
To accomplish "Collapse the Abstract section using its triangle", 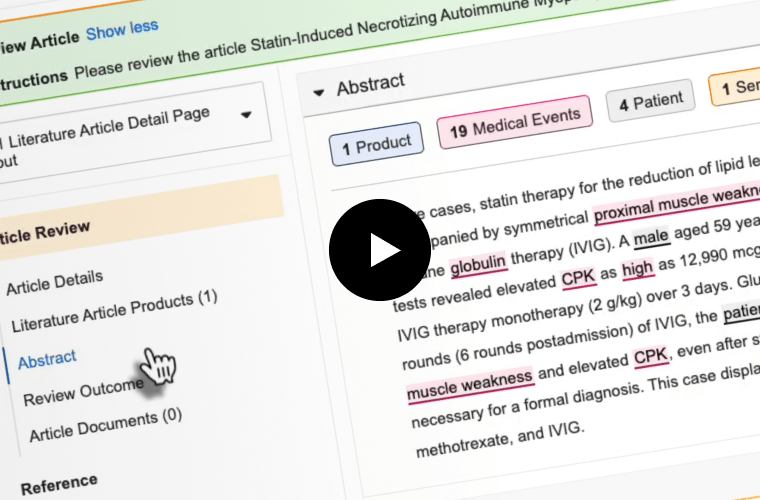I will click(319, 92).
